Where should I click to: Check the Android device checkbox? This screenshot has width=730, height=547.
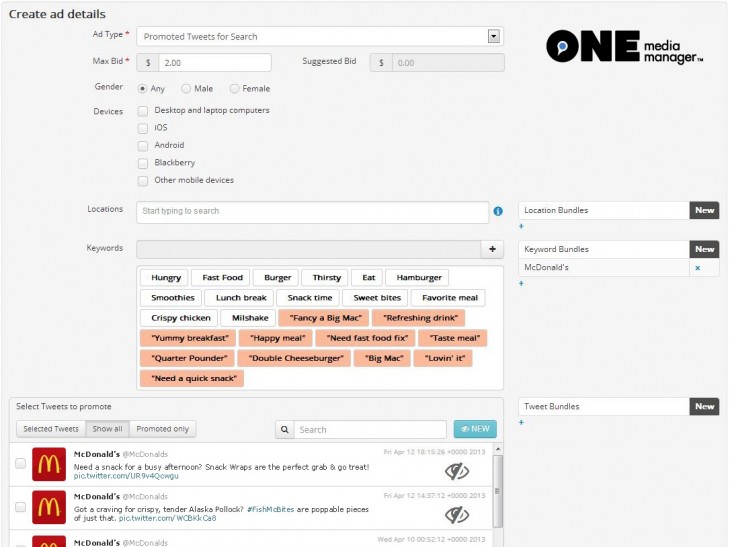coord(143,146)
